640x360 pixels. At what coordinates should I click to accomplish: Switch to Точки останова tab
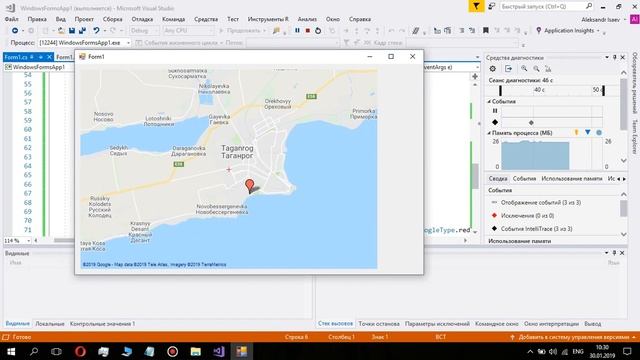pos(379,324)
